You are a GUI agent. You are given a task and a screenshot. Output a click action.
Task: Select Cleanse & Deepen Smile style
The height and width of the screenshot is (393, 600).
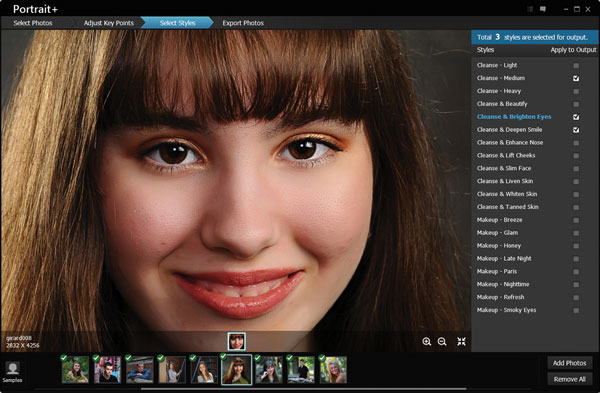(509, 130)
